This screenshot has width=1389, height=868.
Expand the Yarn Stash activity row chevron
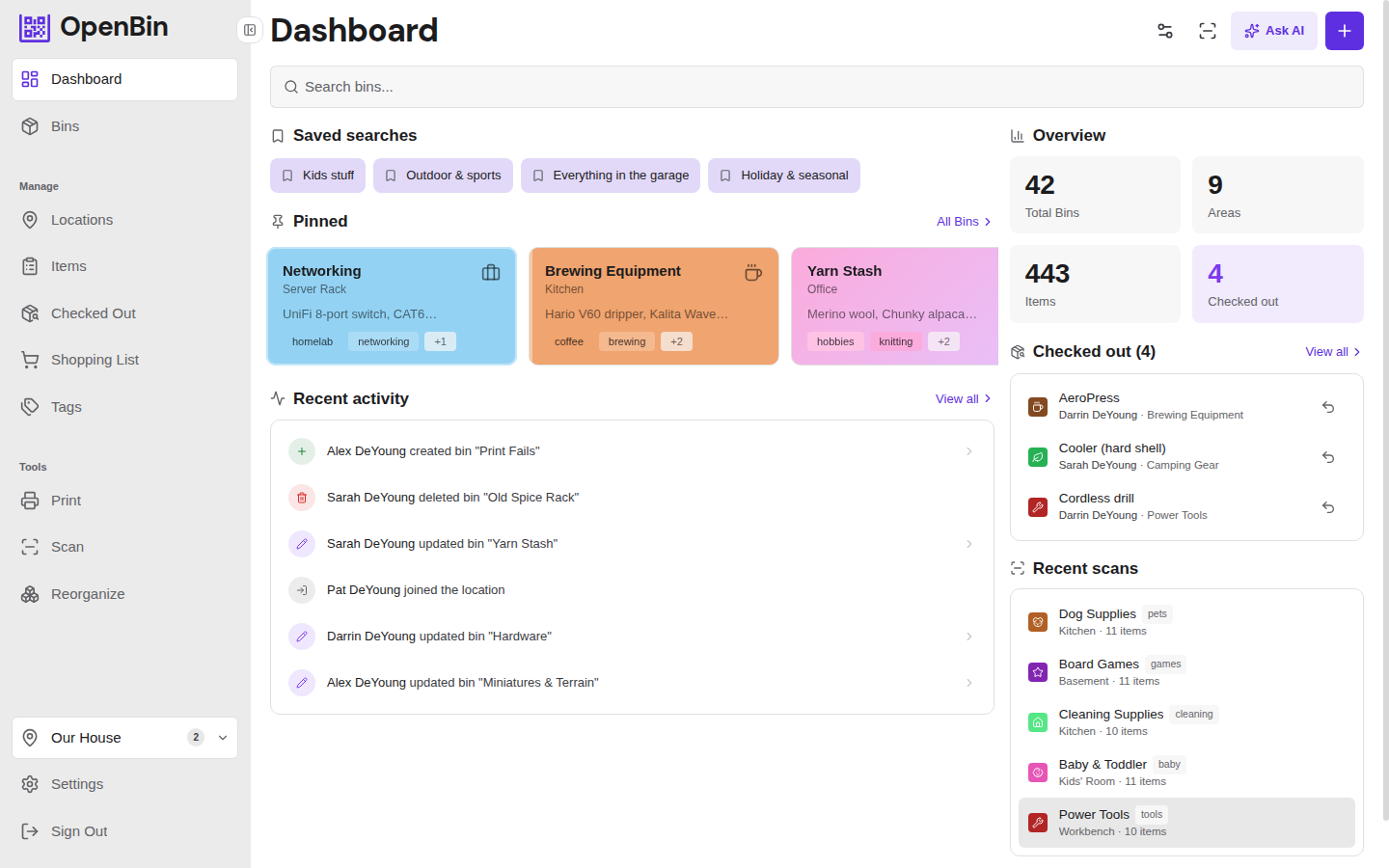(x=969, y=544)
